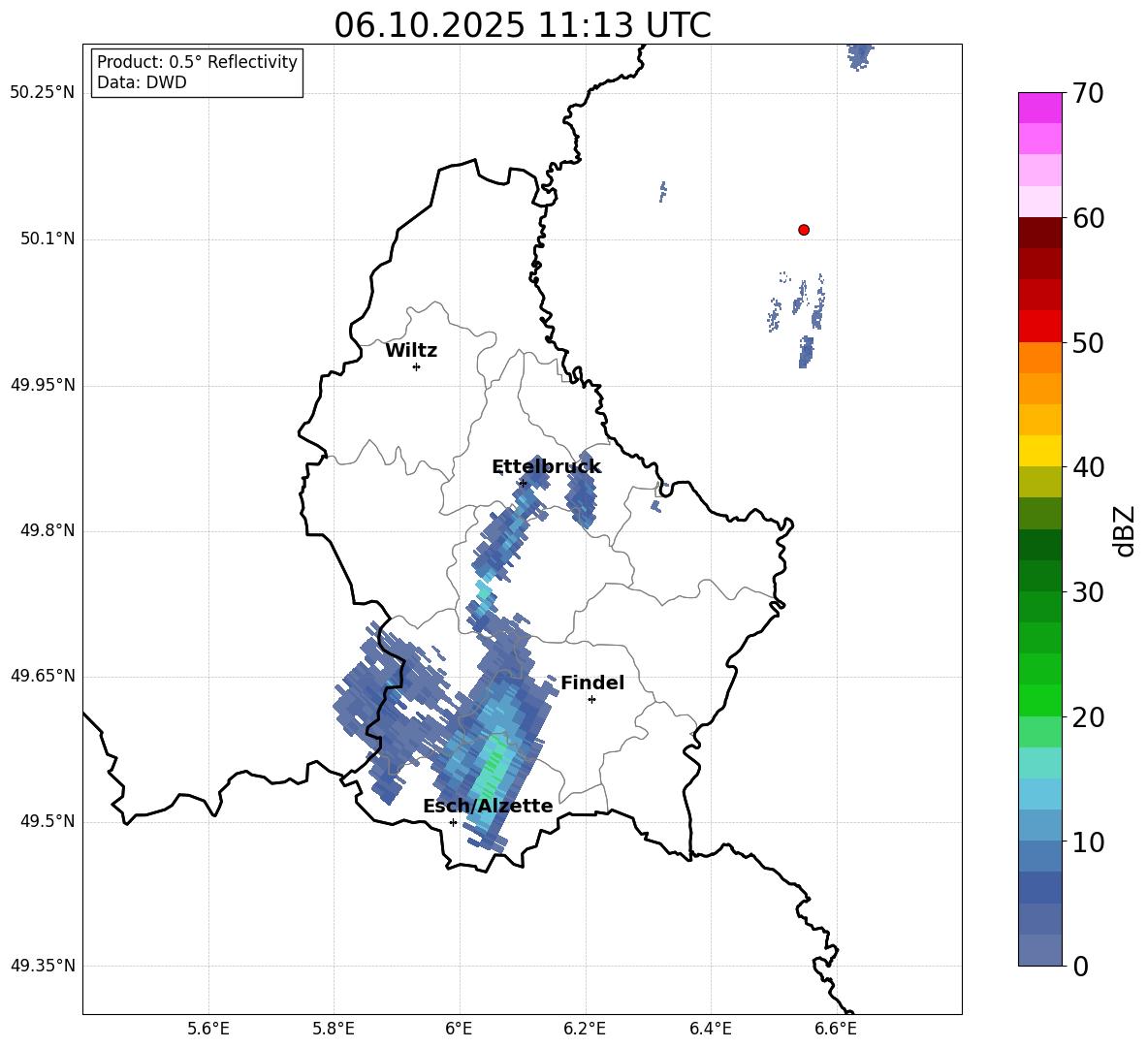Click the 49.35°N latitude label

point(43,966)
